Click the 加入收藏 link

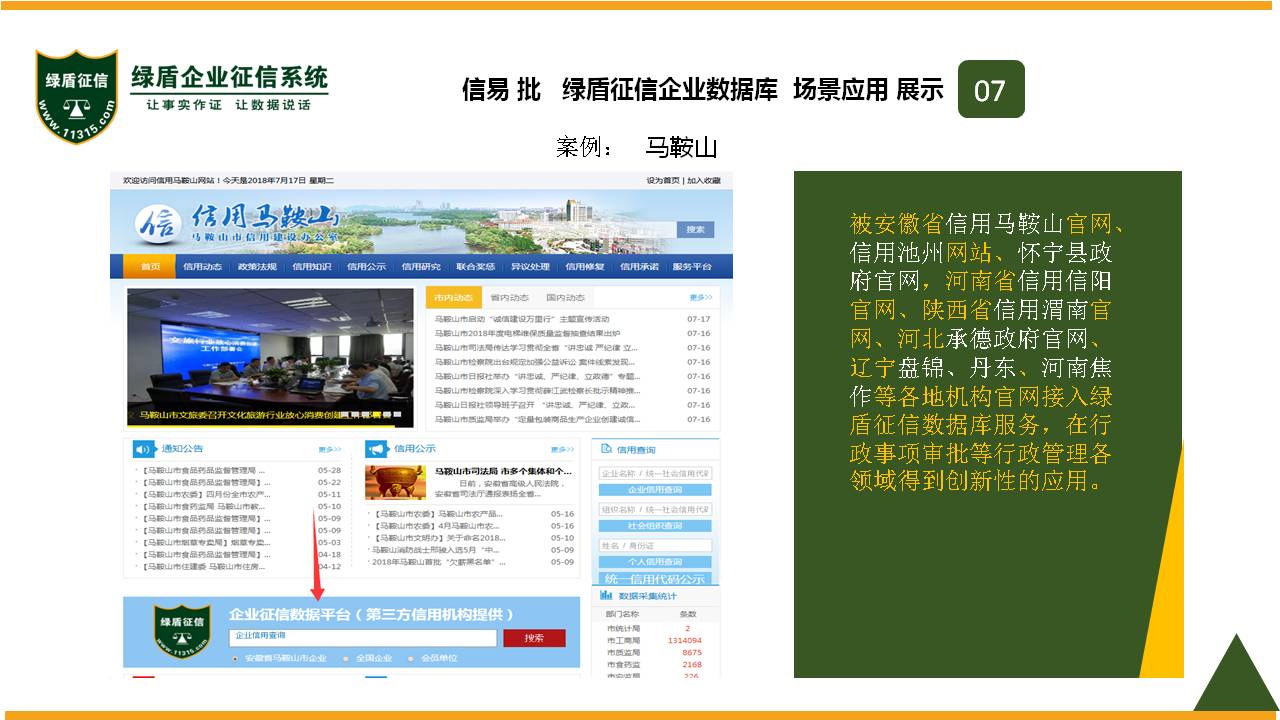tap(702, 180)
